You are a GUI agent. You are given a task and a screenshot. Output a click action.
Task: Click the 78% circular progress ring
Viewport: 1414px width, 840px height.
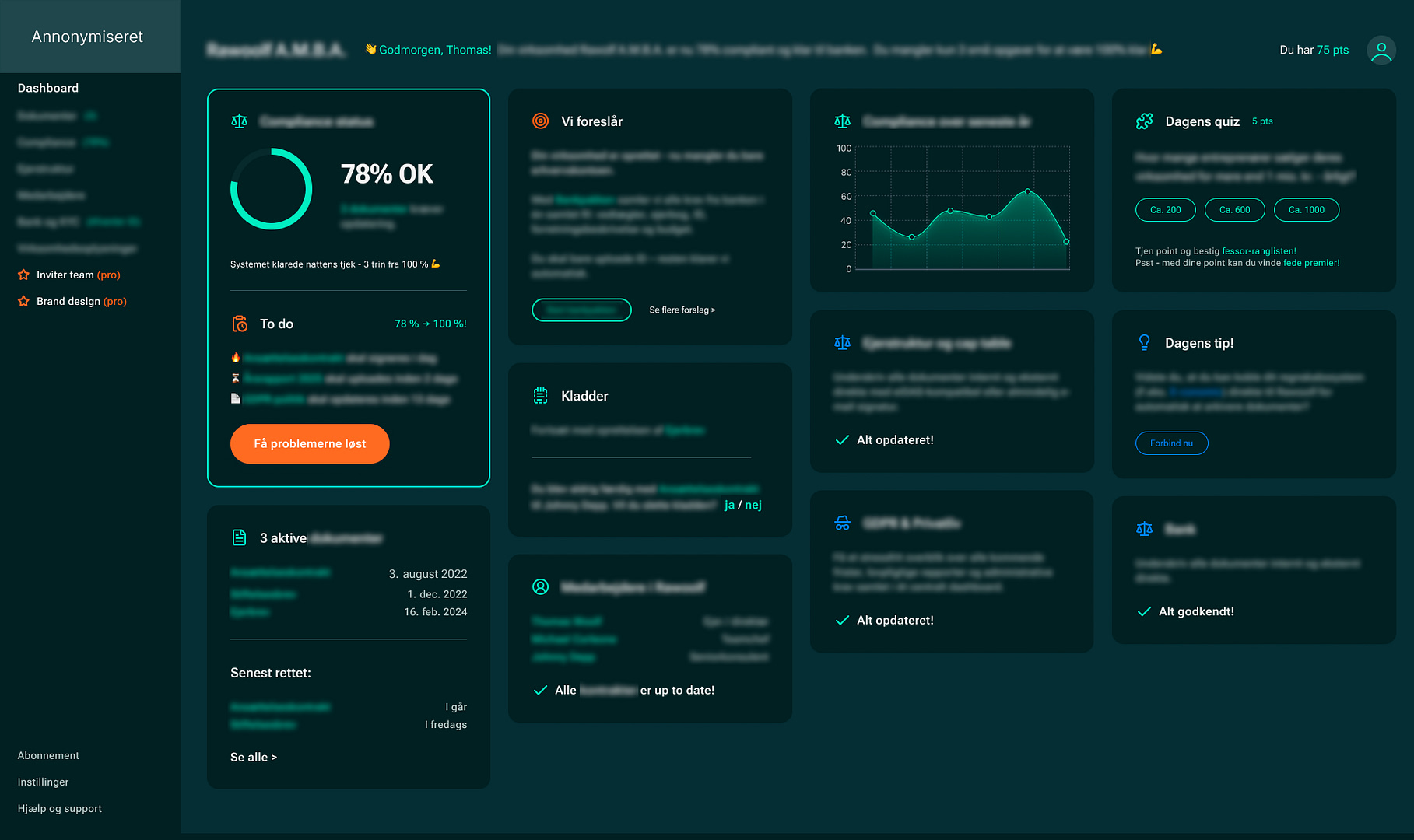(272, 189)
